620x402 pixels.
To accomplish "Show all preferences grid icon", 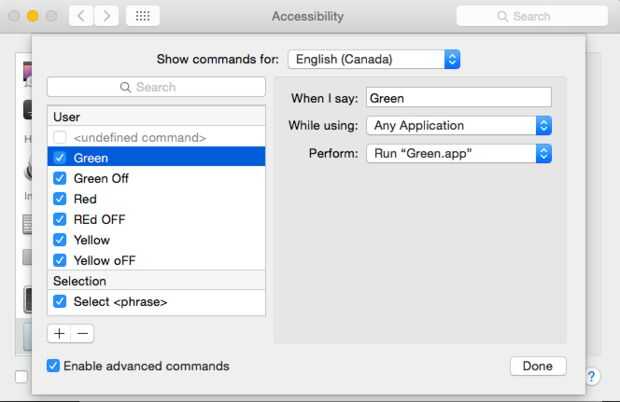I will (143, 16).
